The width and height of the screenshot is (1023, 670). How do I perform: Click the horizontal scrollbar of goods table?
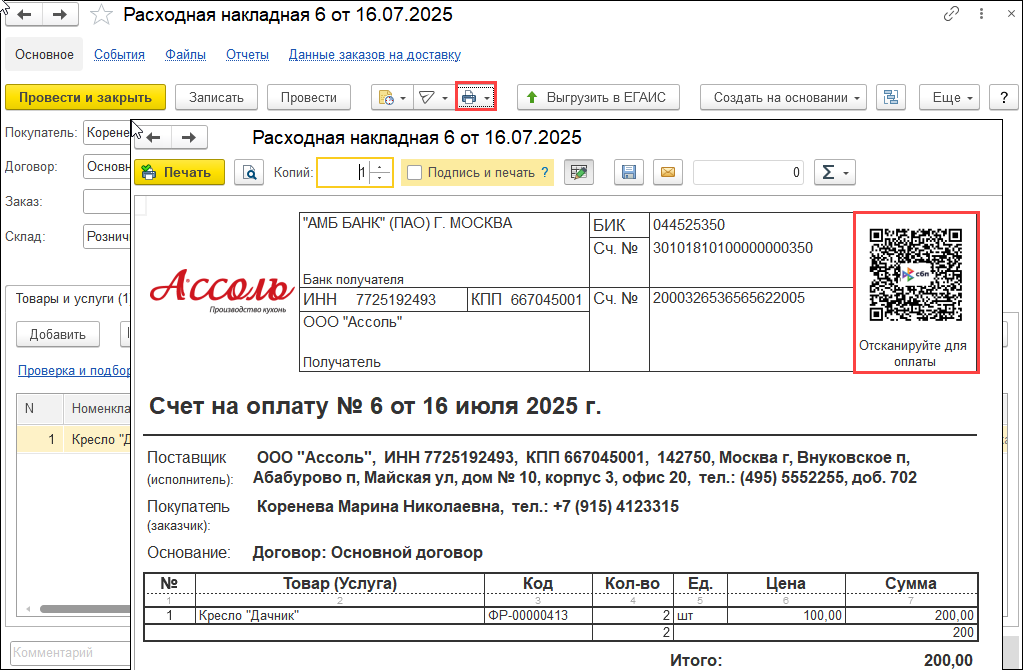click(85, 609)
